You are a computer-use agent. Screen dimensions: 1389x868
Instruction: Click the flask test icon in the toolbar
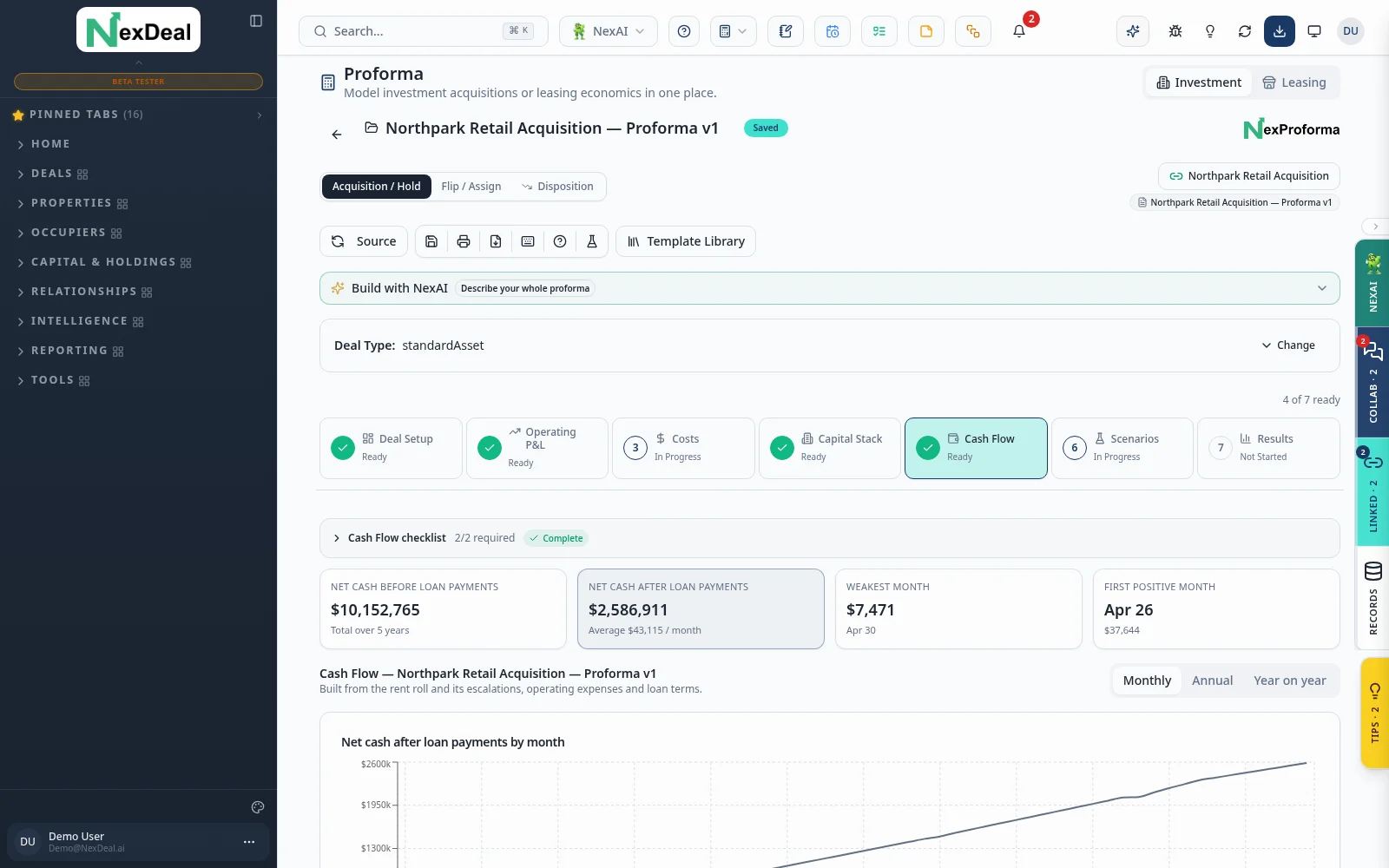click(592, 241)
